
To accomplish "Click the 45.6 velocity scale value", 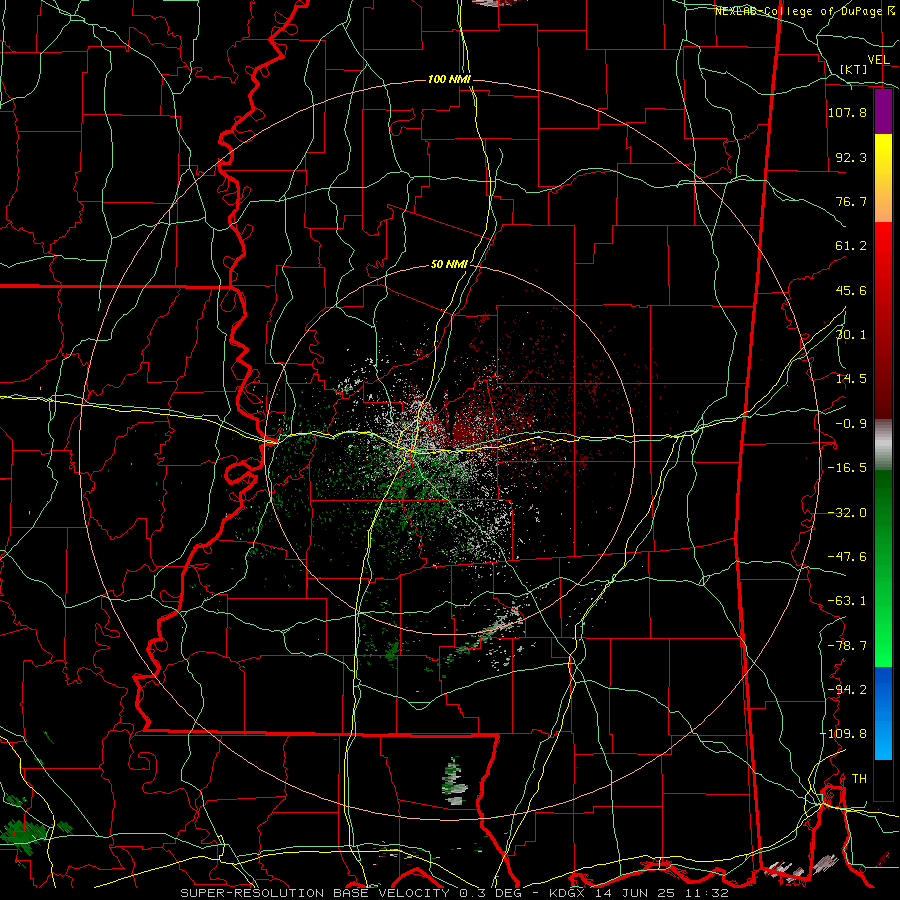I will pos(851,290).
